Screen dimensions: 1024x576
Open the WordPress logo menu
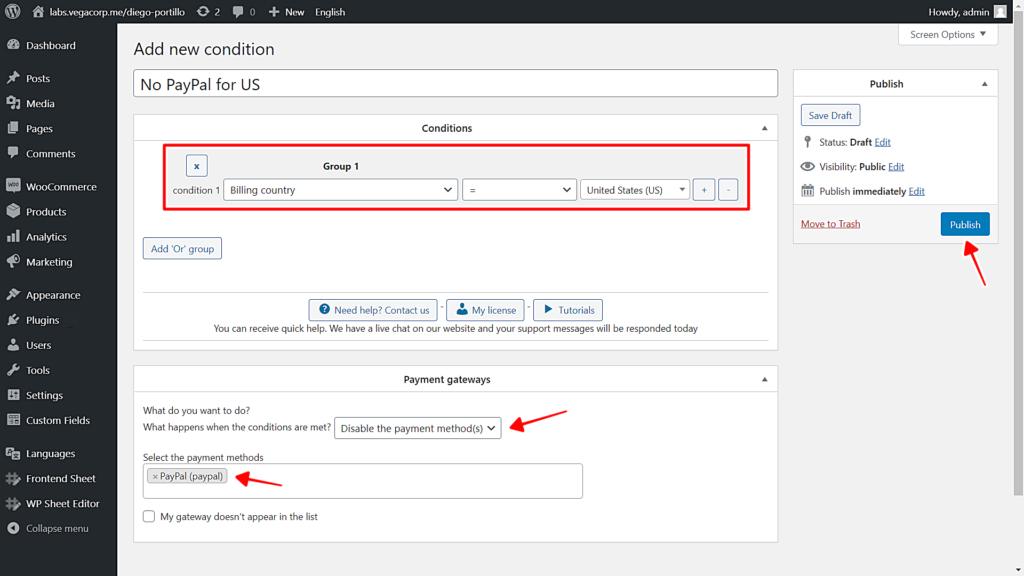click(14, 11)
